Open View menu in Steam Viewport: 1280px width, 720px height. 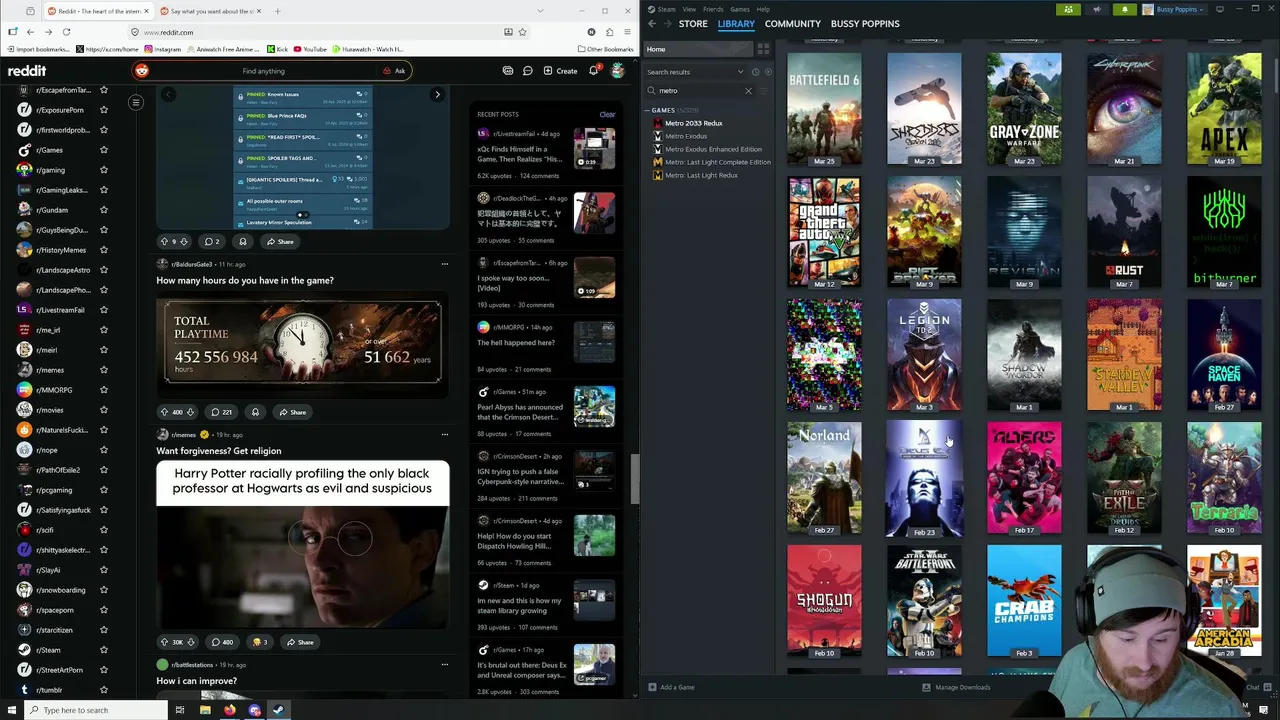point(690,9)
